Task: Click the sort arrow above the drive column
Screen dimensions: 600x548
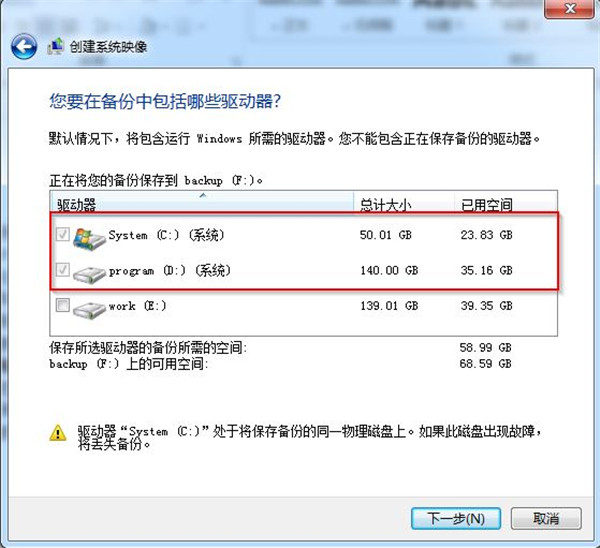Action: pyautogui.click(x=203, y=195)
